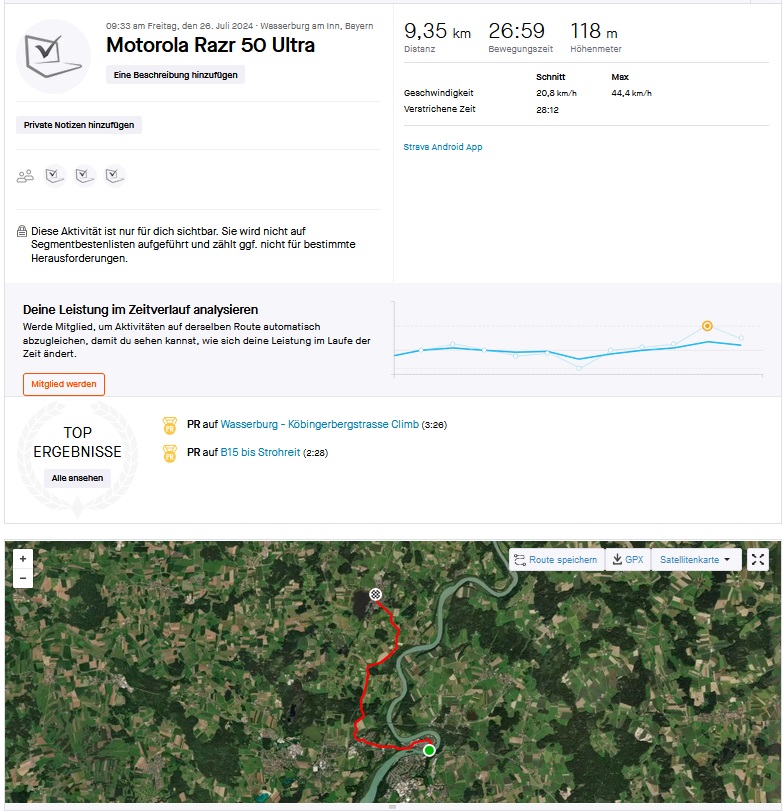The width and height of the screenshot is (783, 811).
Task: Click the group athletes icon
Action: [x=25, y=176]
